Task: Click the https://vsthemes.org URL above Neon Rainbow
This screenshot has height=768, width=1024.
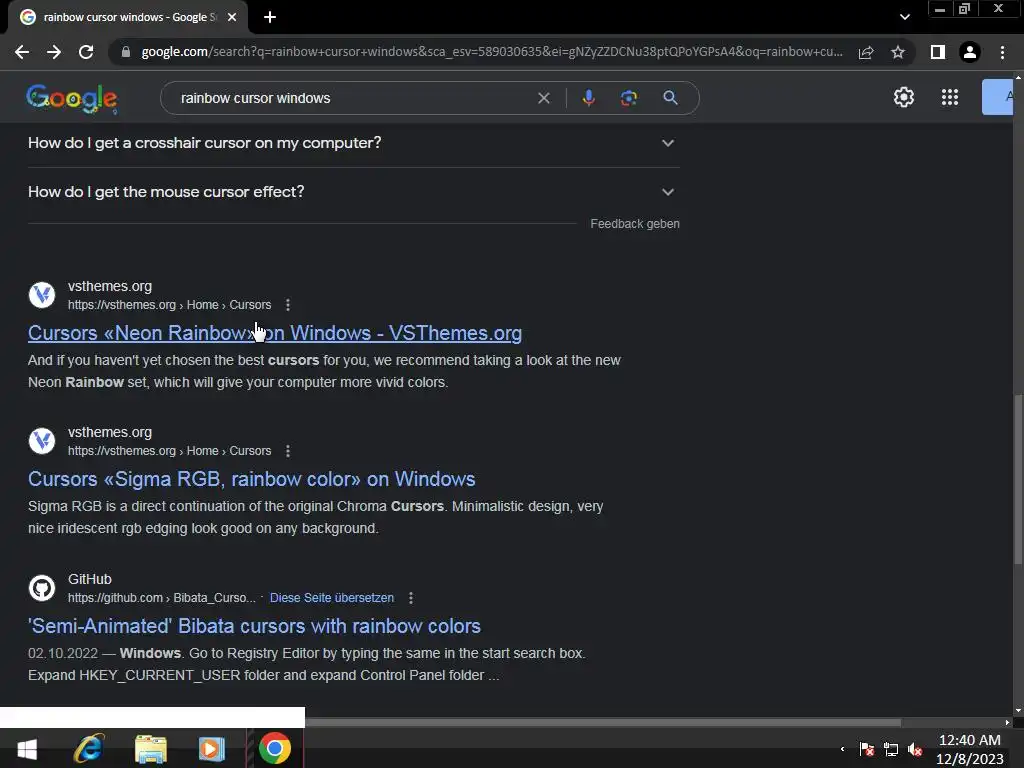Action: 169,305
